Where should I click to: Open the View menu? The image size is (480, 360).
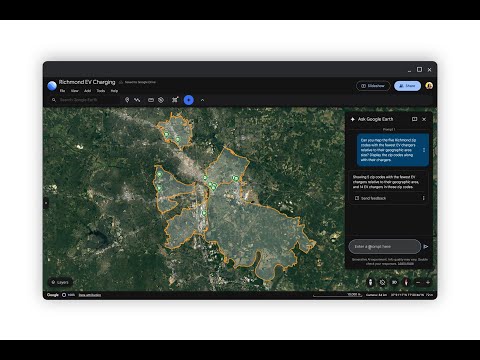click(75, 91)
